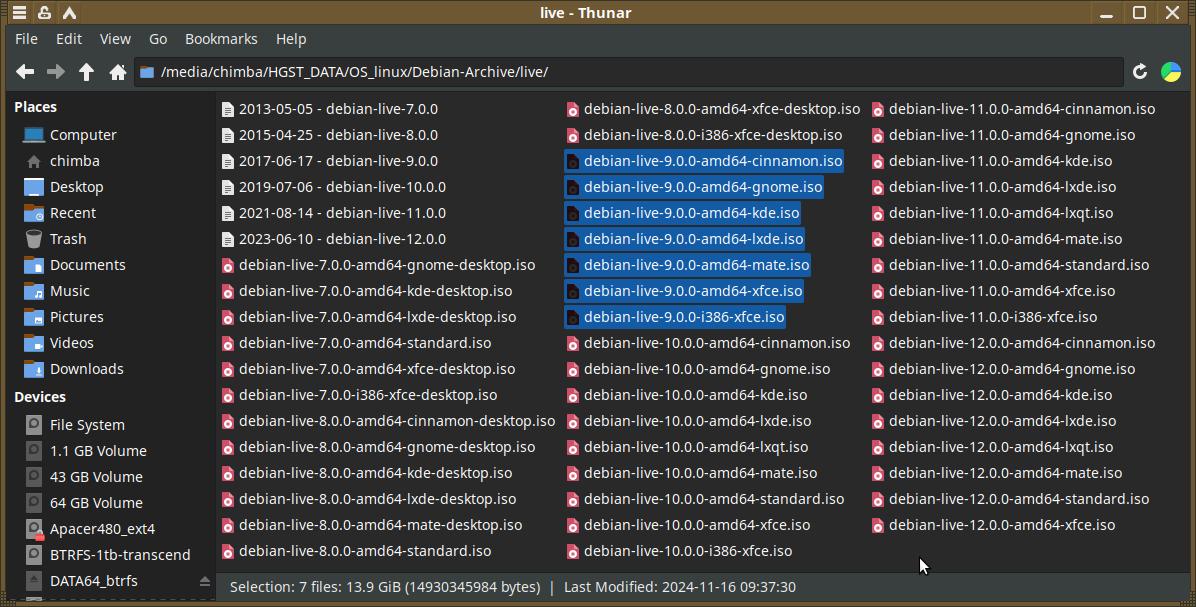Viewport: 1196px width, 607px height.
Task: Select file 2021-08-14 - debian-live-11.0.0
Action: (x=333, y=213)
